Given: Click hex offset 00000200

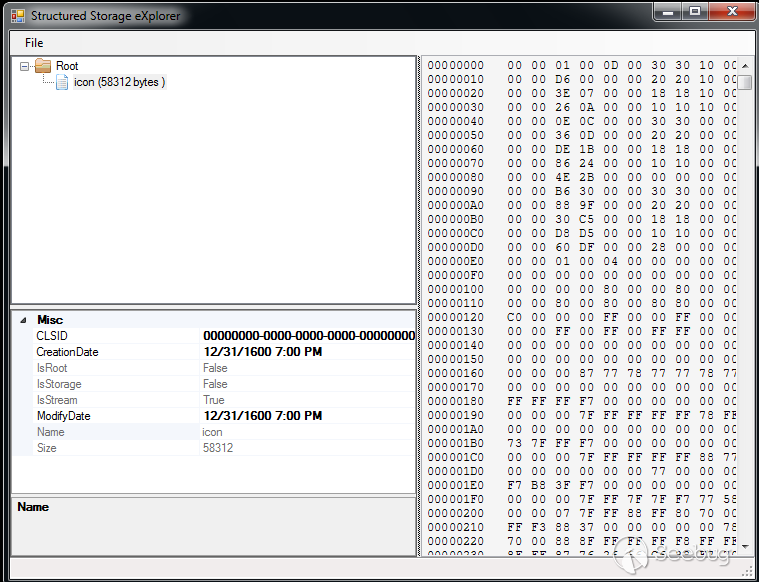Looking at the screenshot, I should click(455, 513).
